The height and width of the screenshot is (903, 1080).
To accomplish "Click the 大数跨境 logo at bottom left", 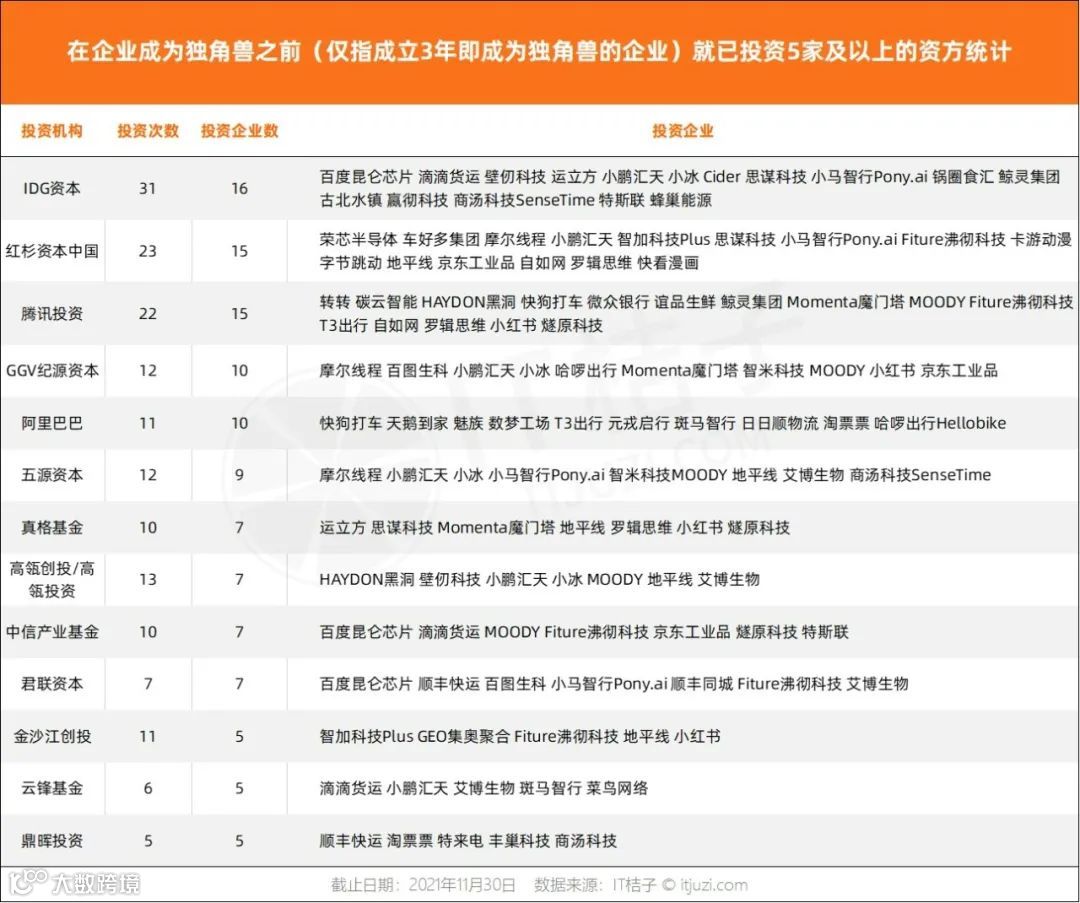I will [x=74, y=884].
